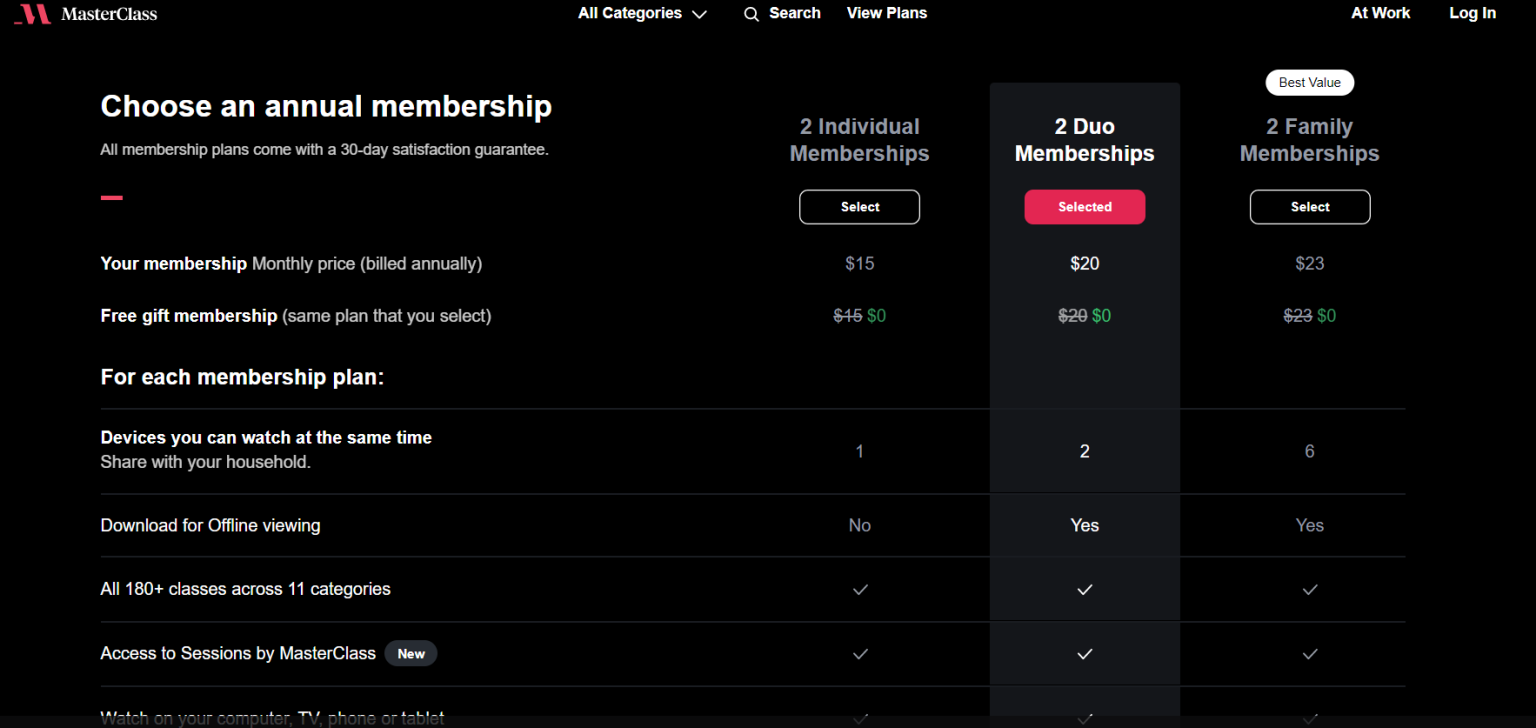Image resolution: width=1536 pixels, height=728 pixels.
Task: Click the checkmark under 2 Duo Memberships for classes
Action: pos(1084,589)
